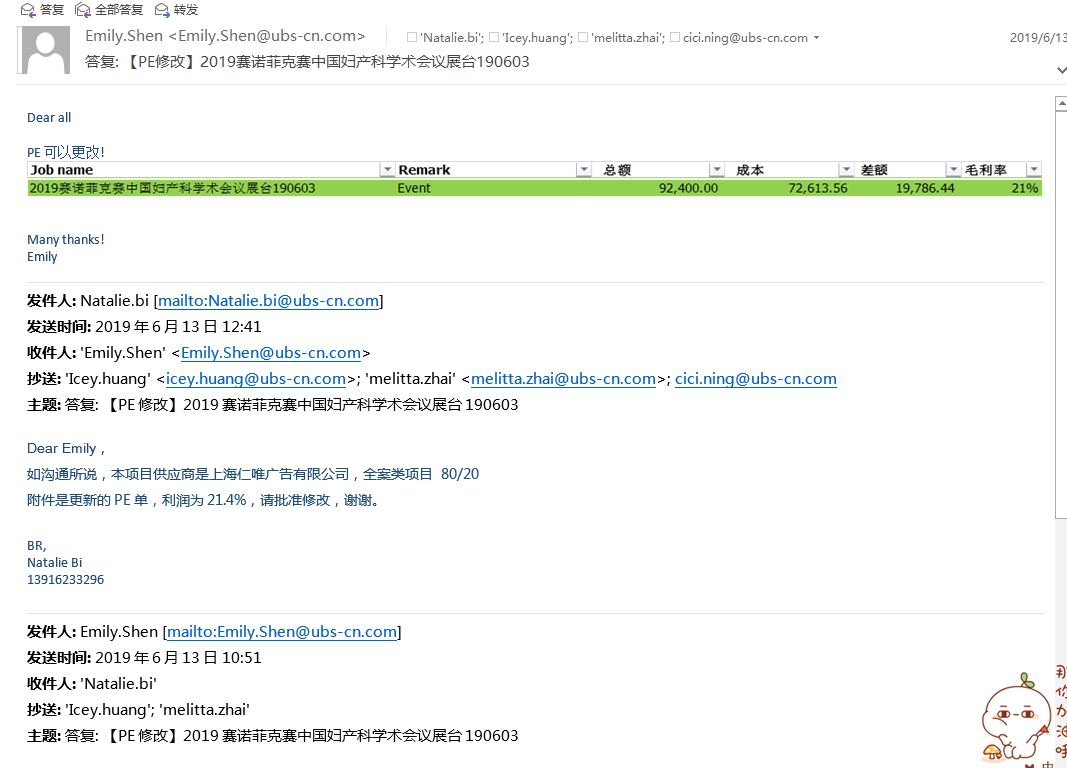Expand the recipients list arrow

point(817,38)
